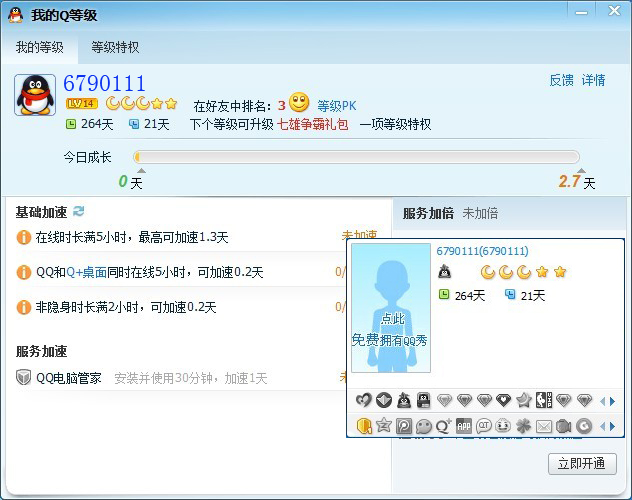The image size is (632, 500).
Task: Click the four-leaf clover icon
Action: 524,425
